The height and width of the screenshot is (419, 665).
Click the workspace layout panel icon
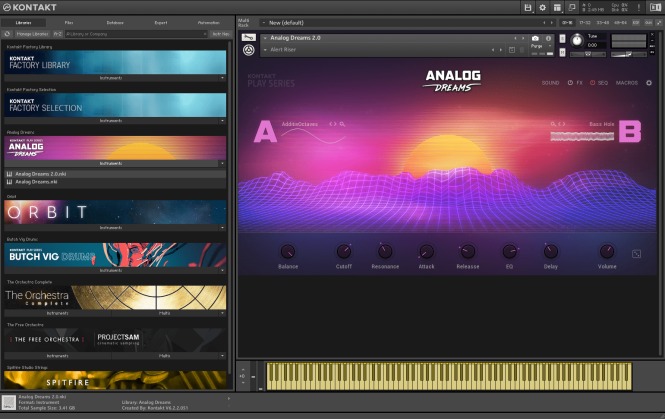pos(557,7)
